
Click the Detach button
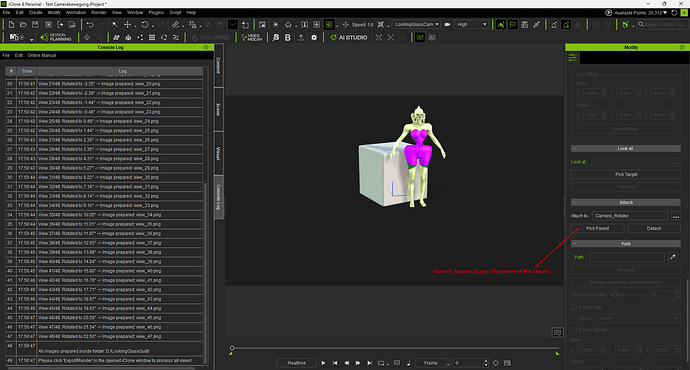pos(654,228)
